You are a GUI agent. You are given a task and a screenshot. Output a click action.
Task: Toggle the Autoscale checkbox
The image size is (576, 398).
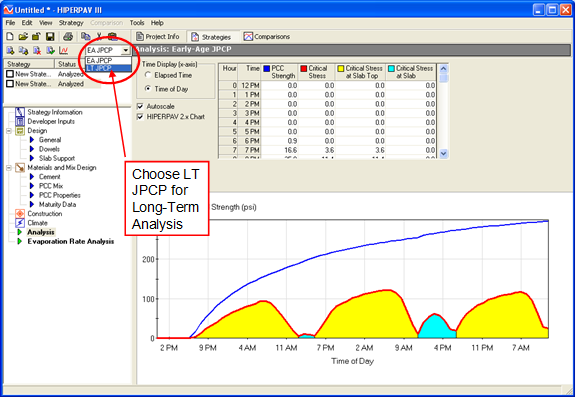[140, 107]
